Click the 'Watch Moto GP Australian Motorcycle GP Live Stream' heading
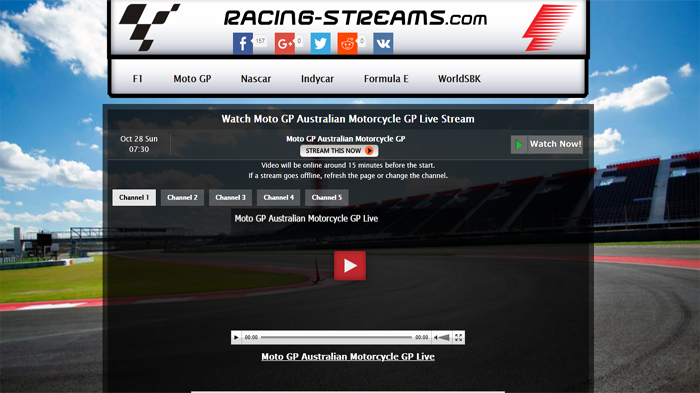The image size is (700, 393). click(348, 119)
